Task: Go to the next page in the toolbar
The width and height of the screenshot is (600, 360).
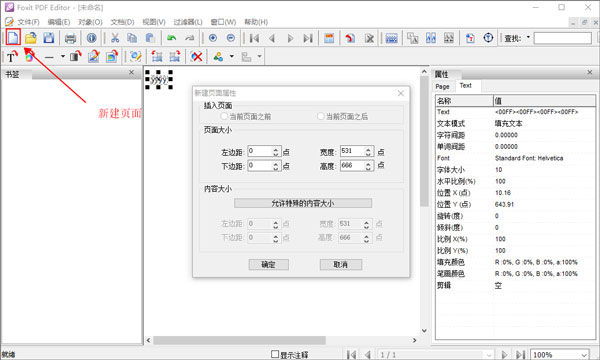Action: 290,38
